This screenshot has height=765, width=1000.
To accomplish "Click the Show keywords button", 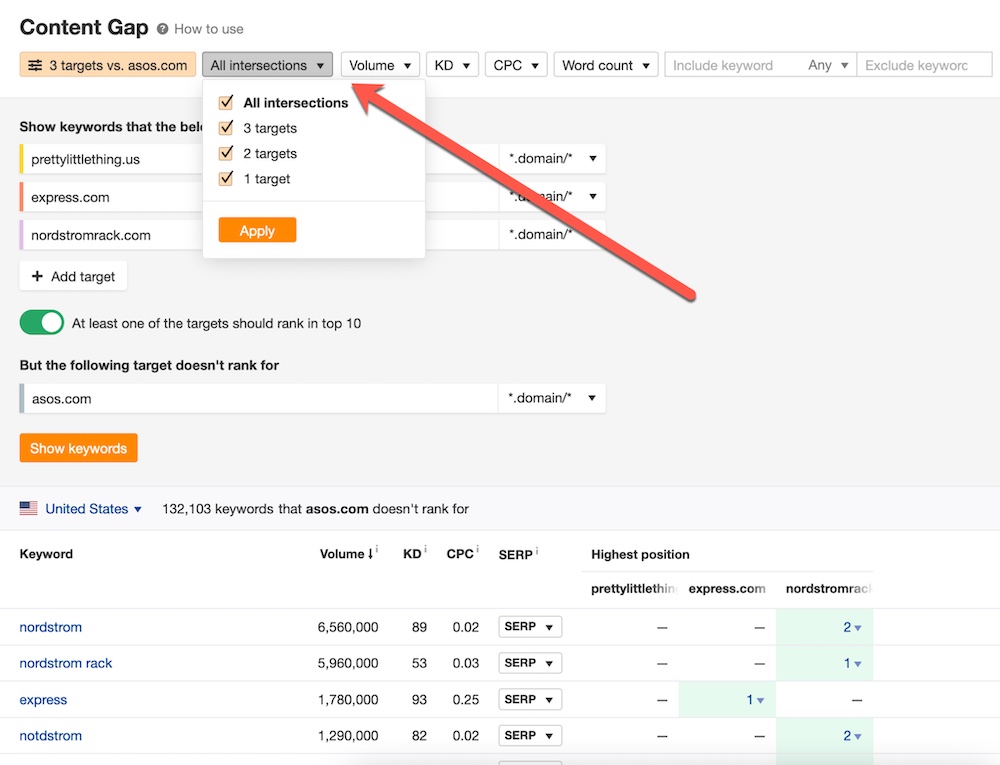I will (x=78, y=448).
